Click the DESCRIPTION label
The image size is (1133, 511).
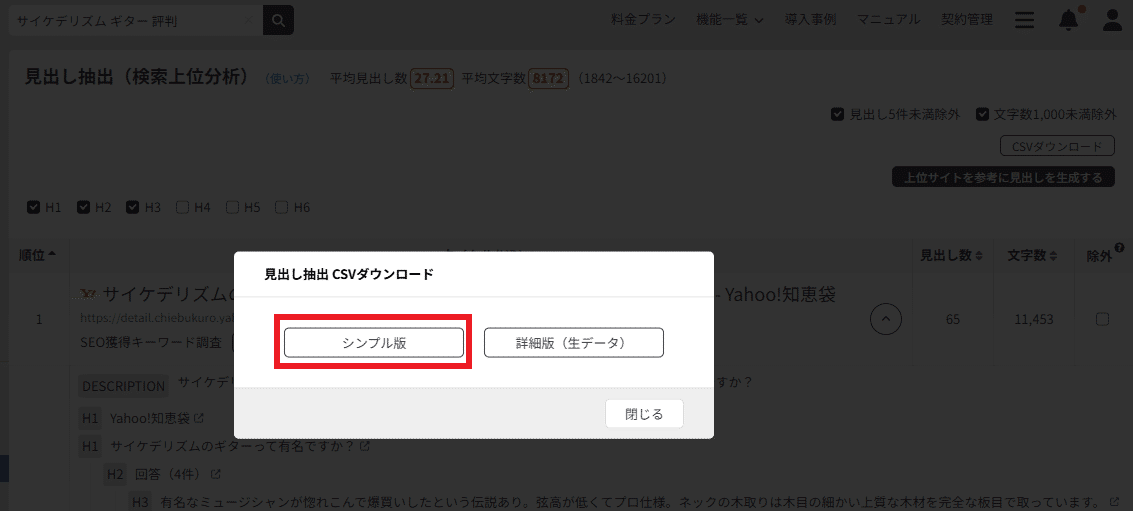[x=124, y=386]
